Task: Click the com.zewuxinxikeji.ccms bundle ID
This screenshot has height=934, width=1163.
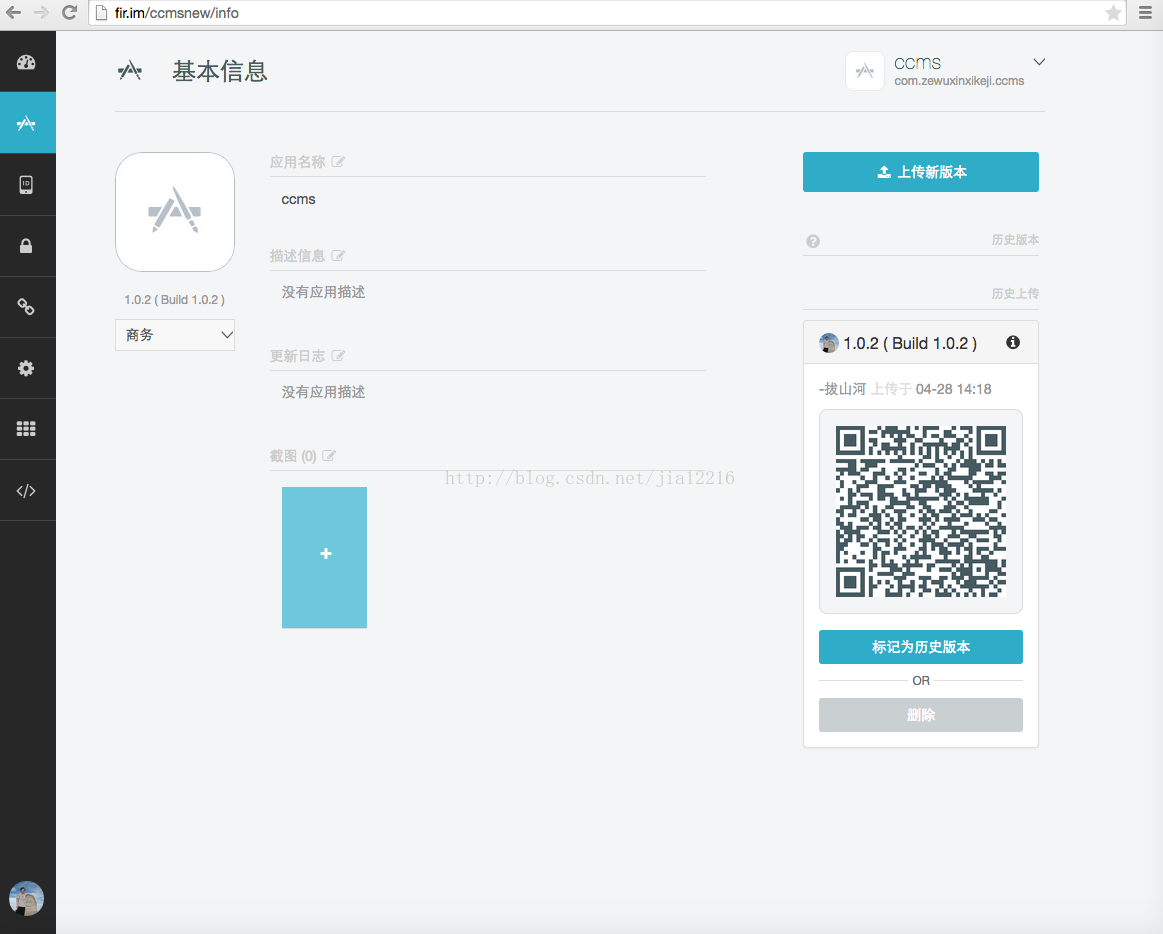Action: click(959, 81)
